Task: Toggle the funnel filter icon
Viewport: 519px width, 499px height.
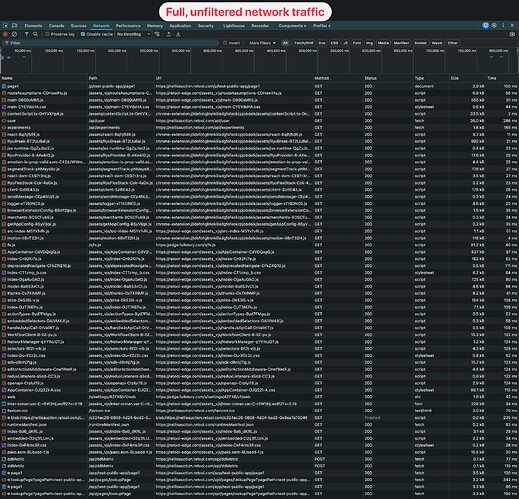Action: pyautogui.click(x=27, y=34)
